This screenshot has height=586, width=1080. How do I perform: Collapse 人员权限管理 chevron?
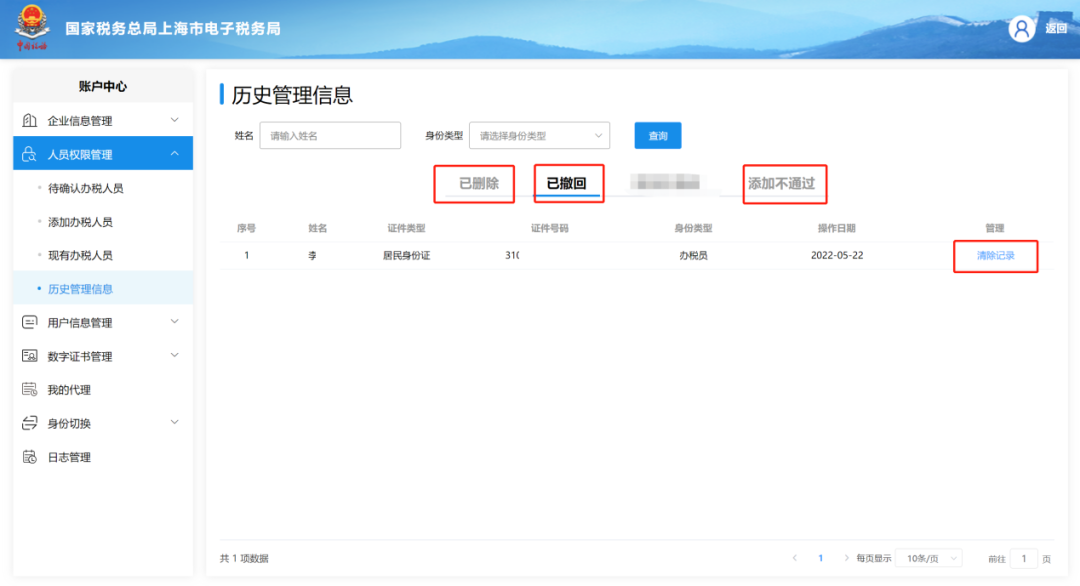coord(174,154)
